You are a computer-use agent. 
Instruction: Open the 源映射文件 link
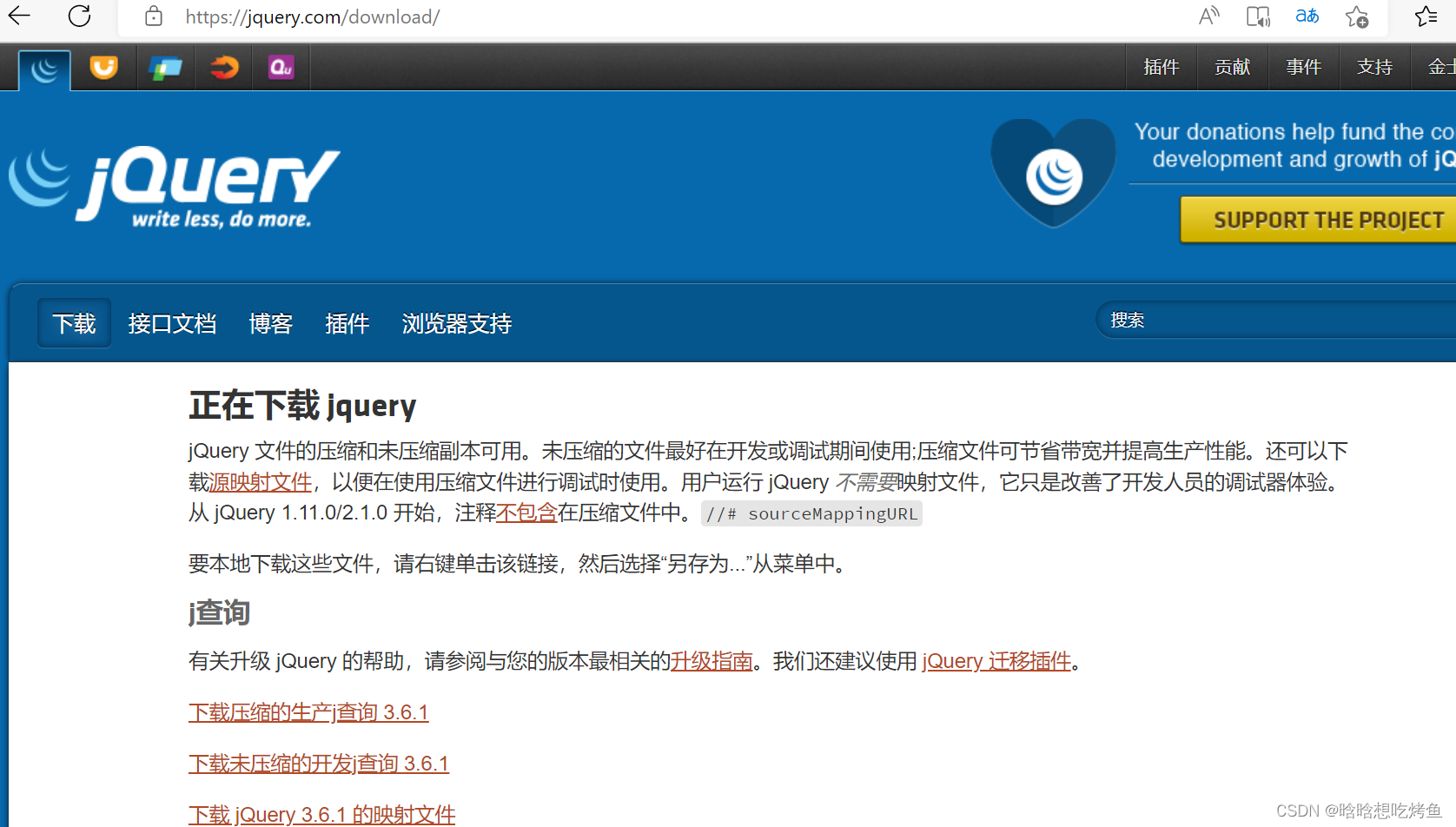[x=260, y=481]
